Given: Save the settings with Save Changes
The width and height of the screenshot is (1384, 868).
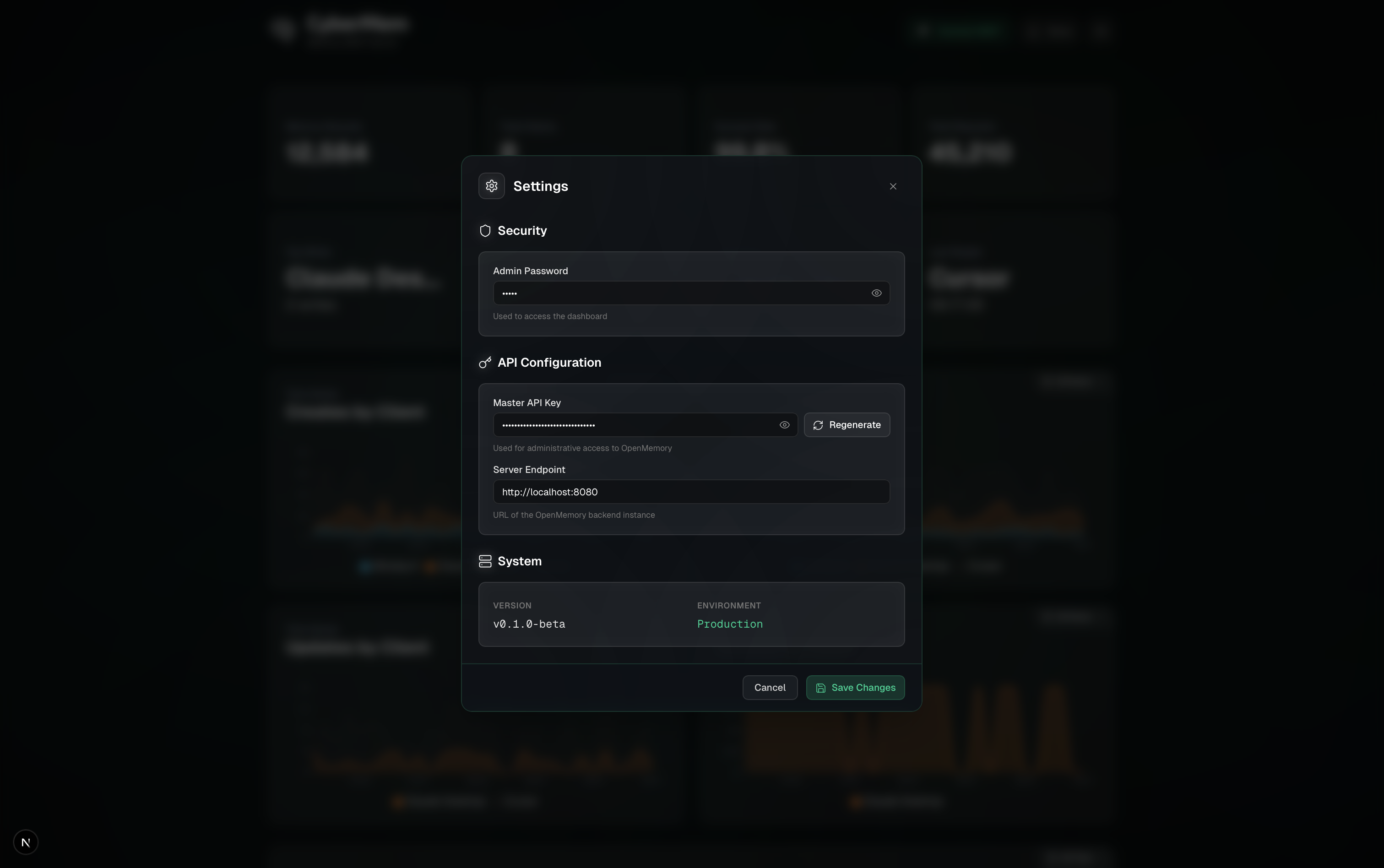Looking at the screenshot, I should click(855, 688).
